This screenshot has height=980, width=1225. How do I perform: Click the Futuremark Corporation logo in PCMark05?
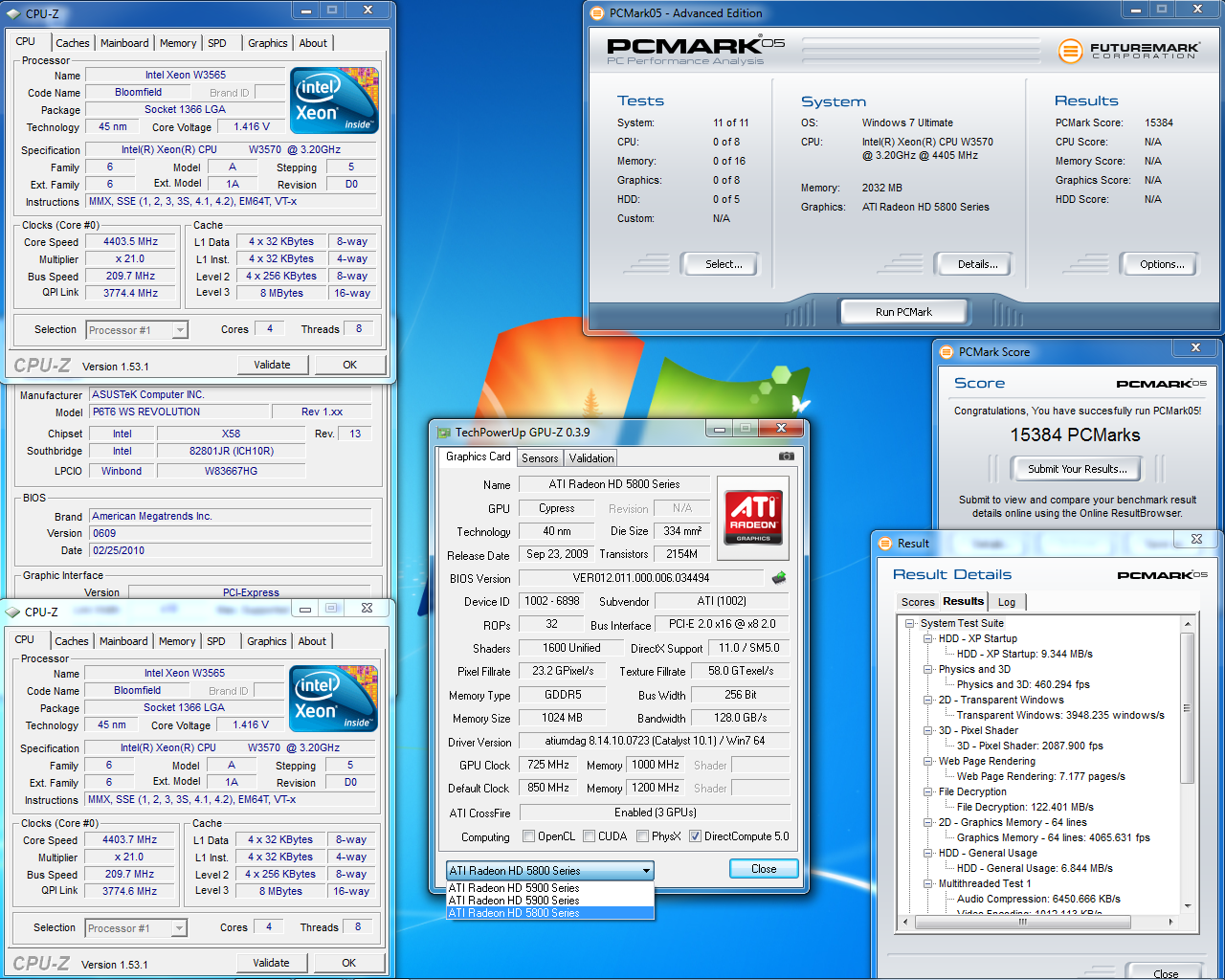1128,50
